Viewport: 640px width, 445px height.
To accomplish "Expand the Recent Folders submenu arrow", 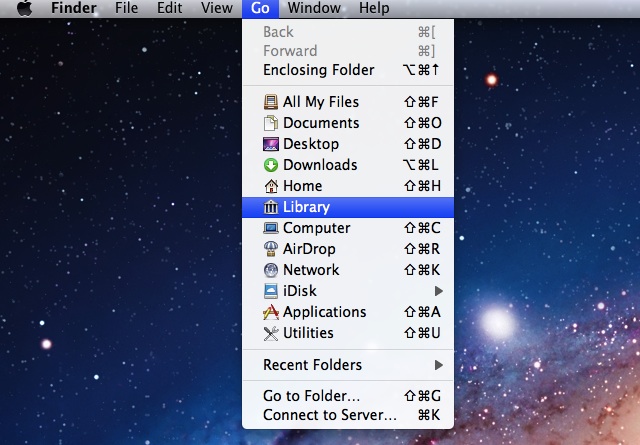I will [x=439, y=365].
